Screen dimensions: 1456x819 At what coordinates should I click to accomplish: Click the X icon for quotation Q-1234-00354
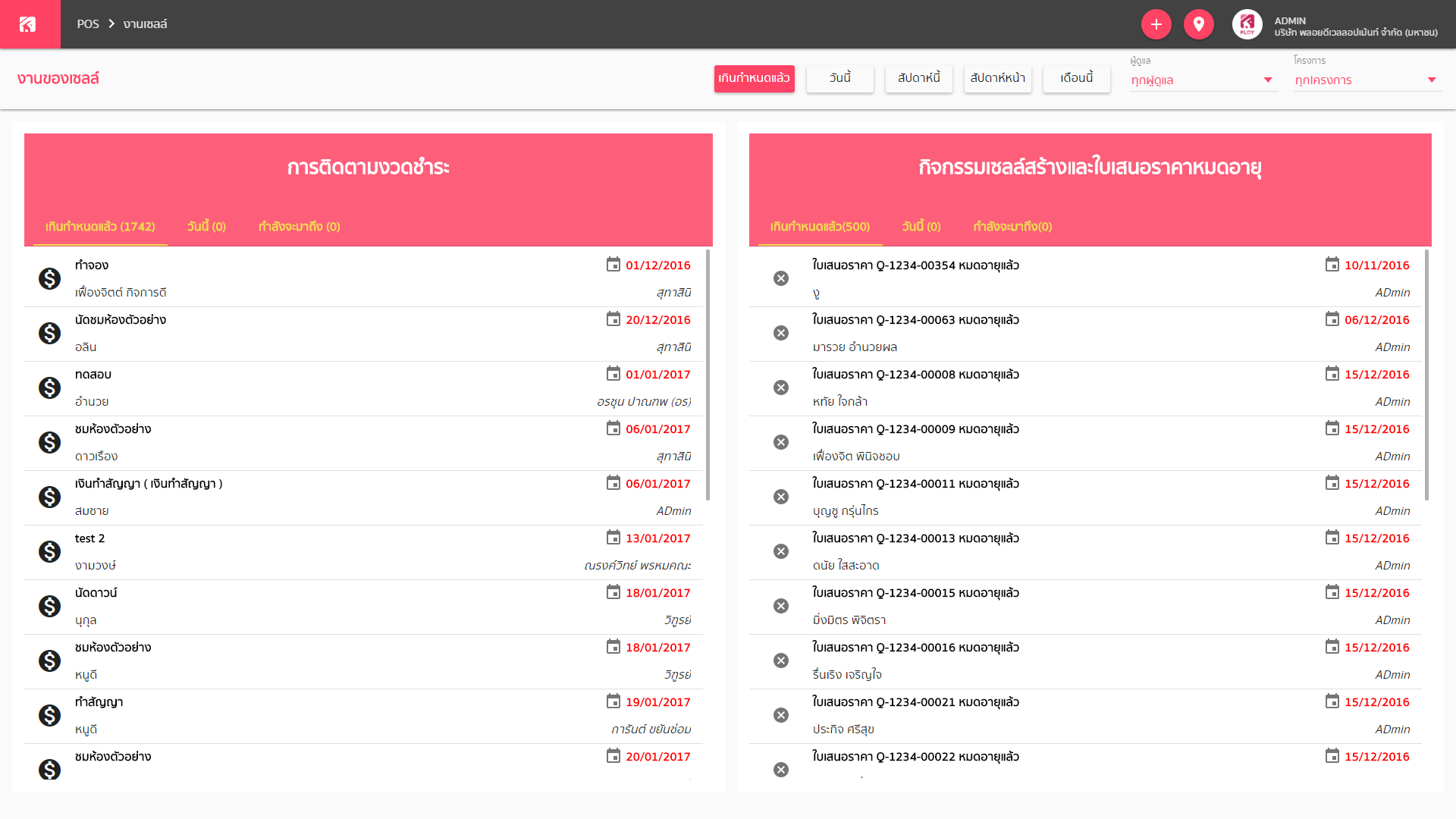pyautogui.click(x=781, y=278)
